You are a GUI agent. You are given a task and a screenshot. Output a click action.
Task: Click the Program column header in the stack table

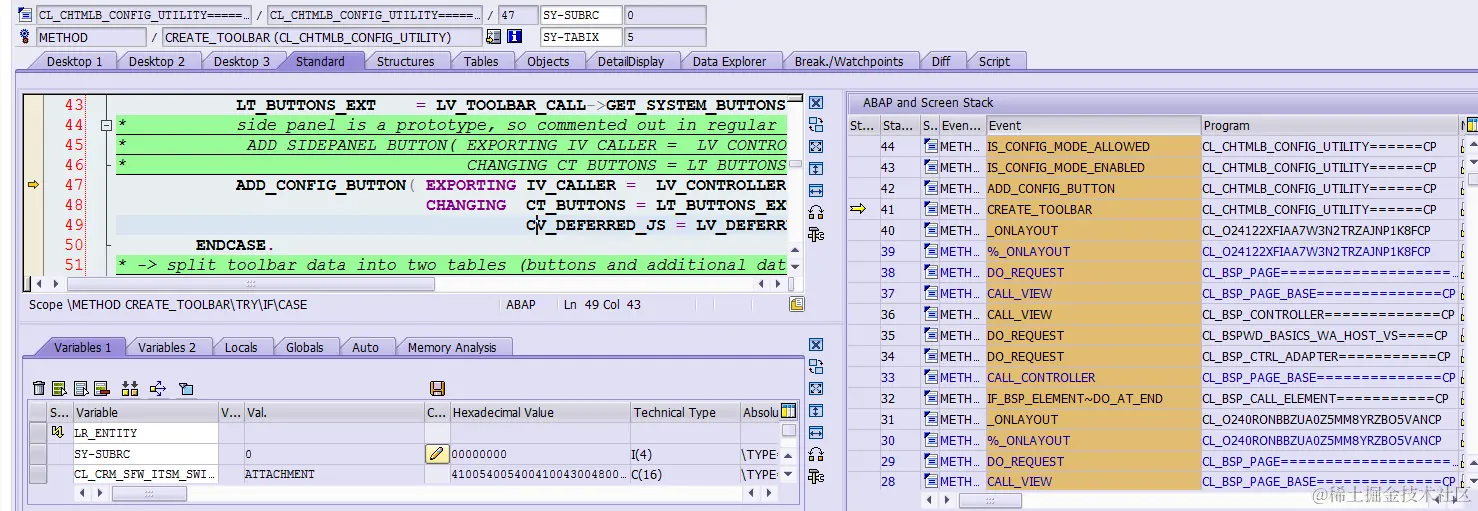1329,125
